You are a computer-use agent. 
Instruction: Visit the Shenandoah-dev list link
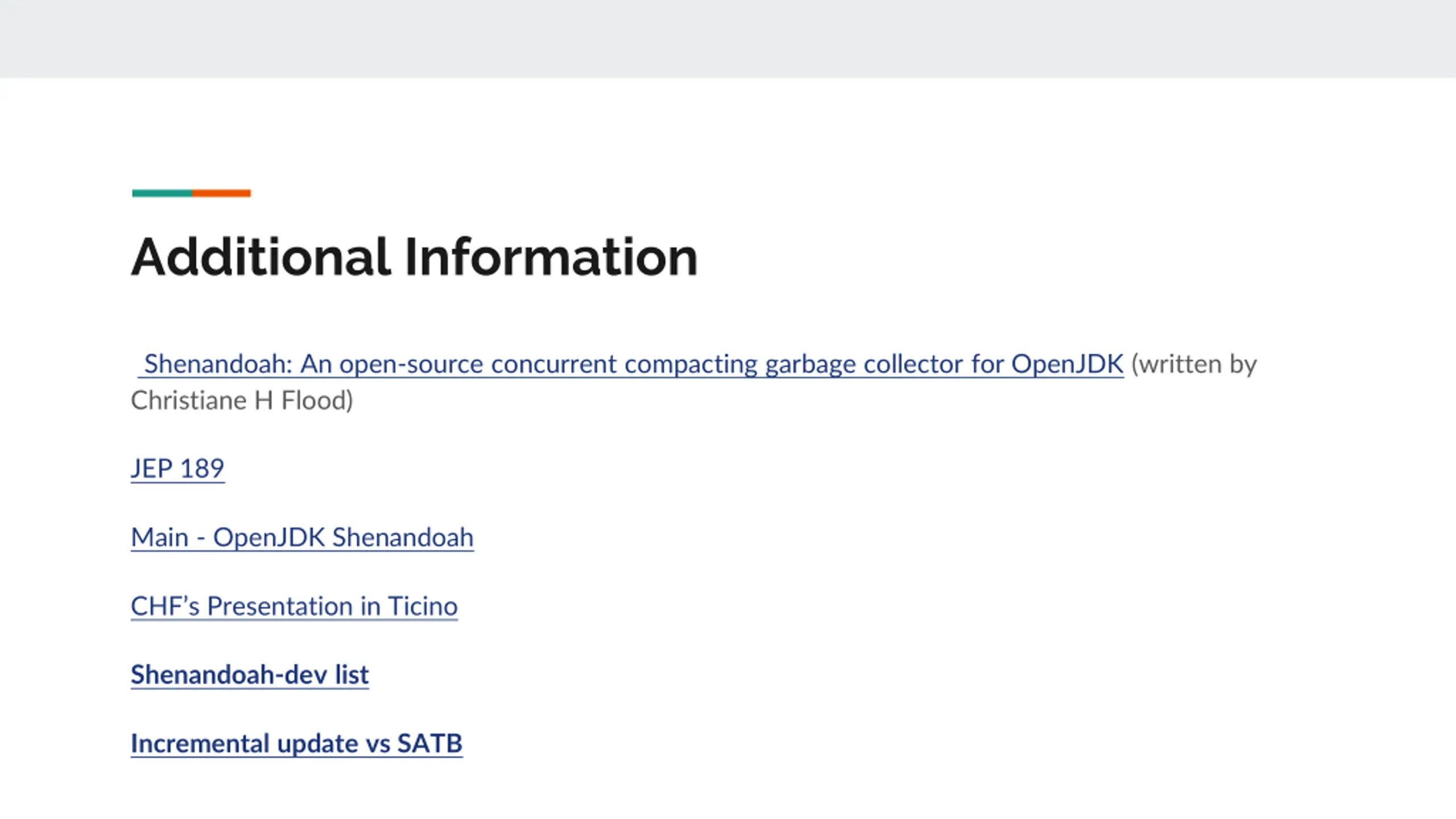click(x=250, y=675)
